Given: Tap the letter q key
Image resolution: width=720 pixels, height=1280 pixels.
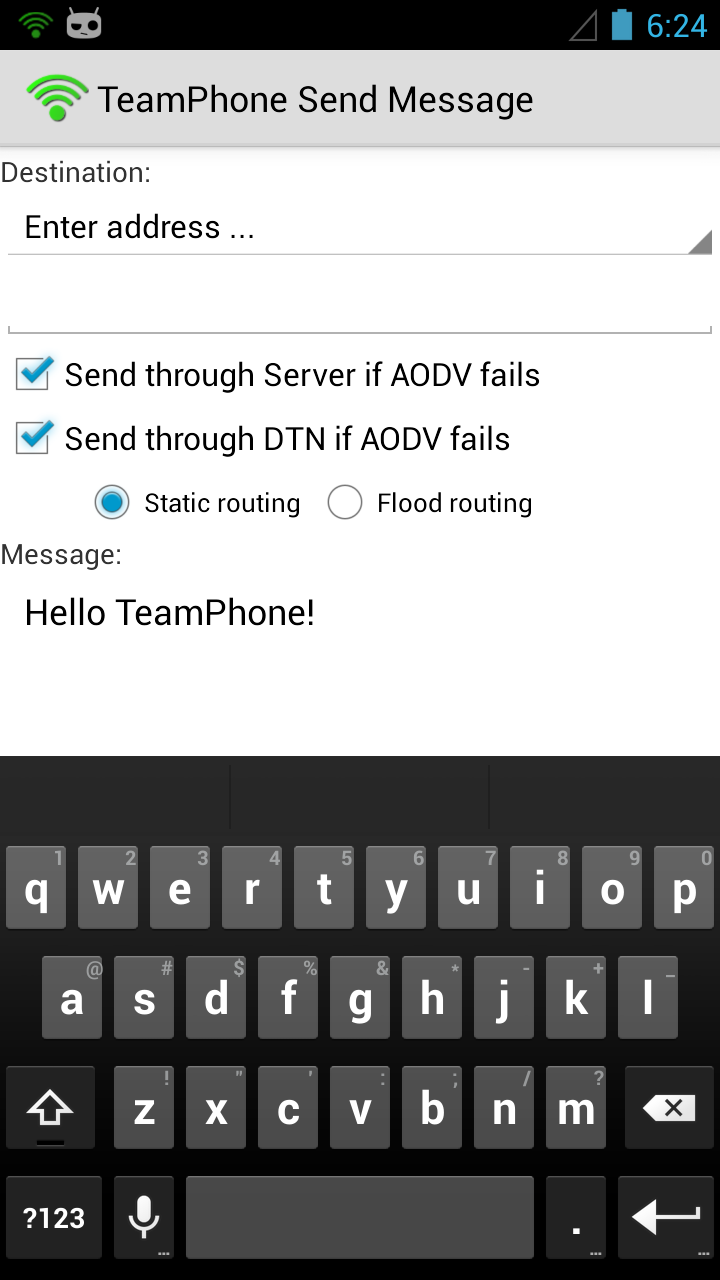Looking at the screenshot, I should pos(36,887).
